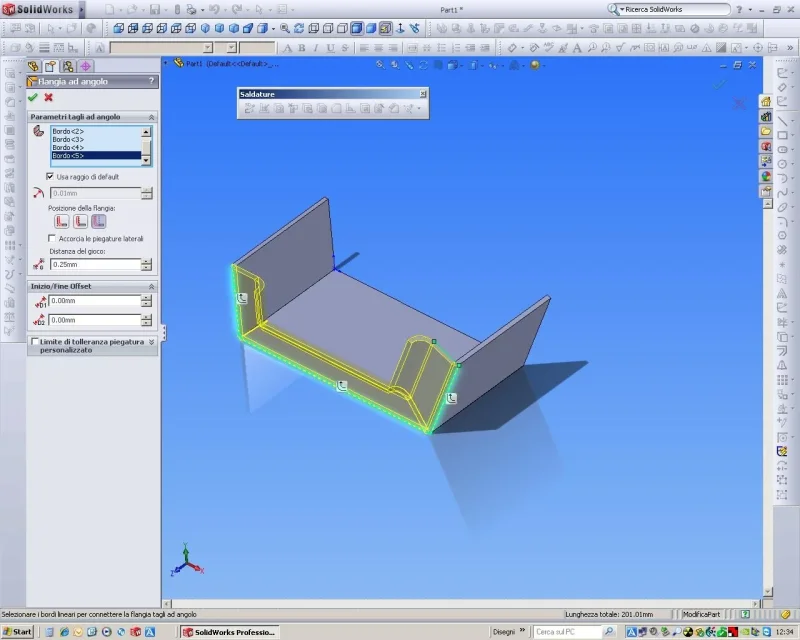Click the D1 start offset field
This screenshot has width=800, height=640.
(x=94, y=301)
